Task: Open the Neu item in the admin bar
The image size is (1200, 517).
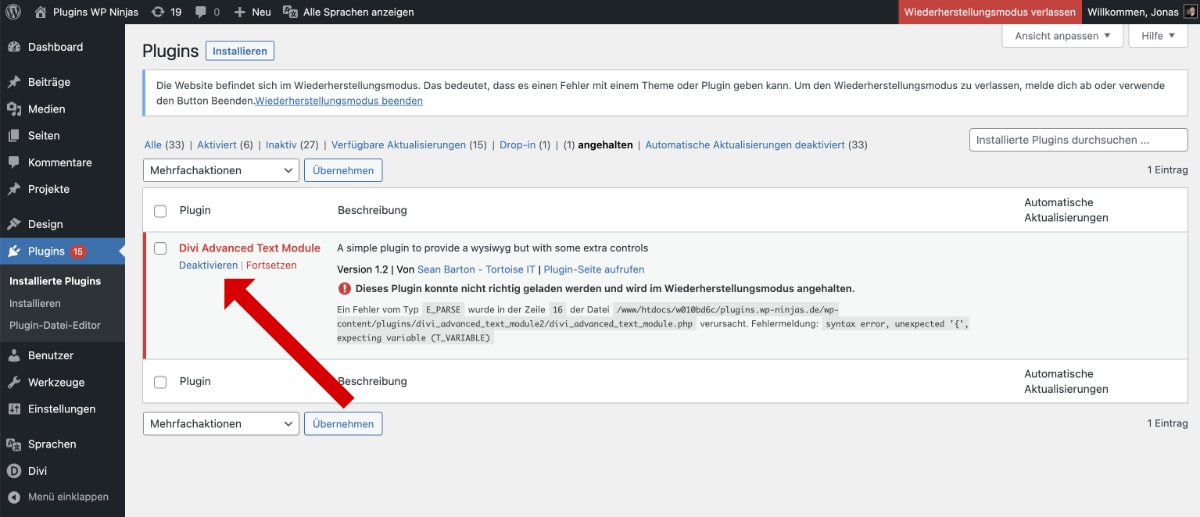Action: 252,12
